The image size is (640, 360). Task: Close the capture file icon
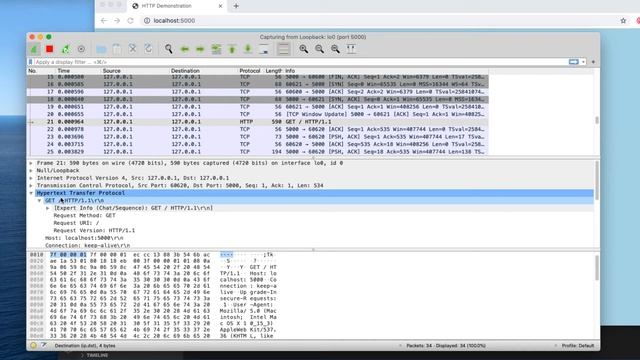(x=133, y=49)
